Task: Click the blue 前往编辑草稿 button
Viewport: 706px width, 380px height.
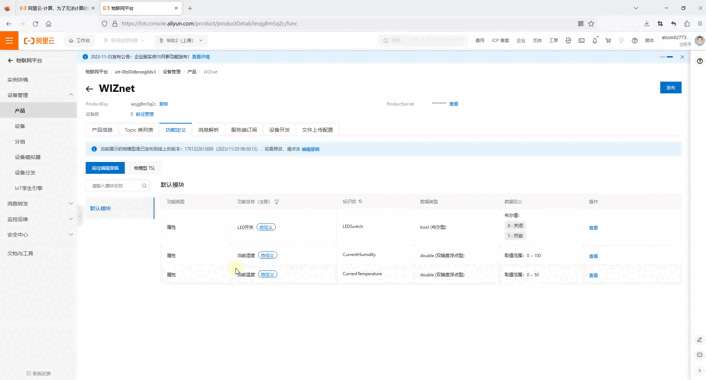Action: [105, 168]
